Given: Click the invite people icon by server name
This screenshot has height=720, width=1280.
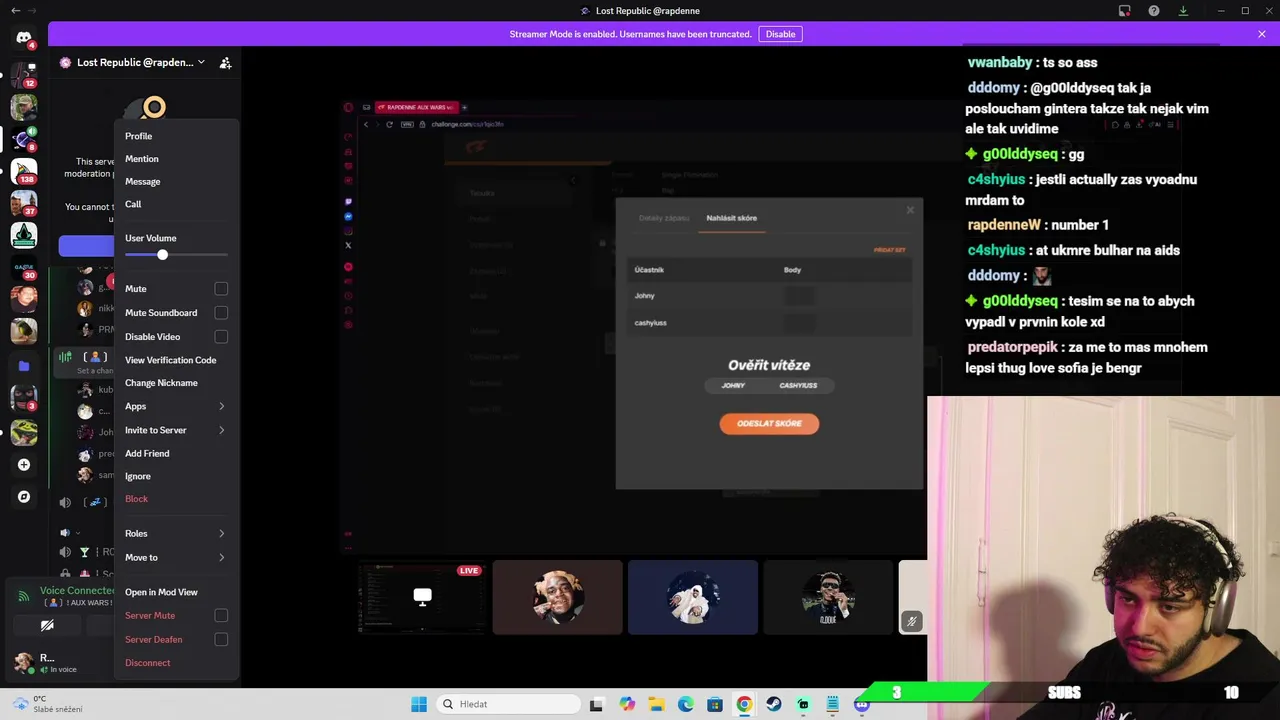Looking at the screenshot, I should coord(225,62).
